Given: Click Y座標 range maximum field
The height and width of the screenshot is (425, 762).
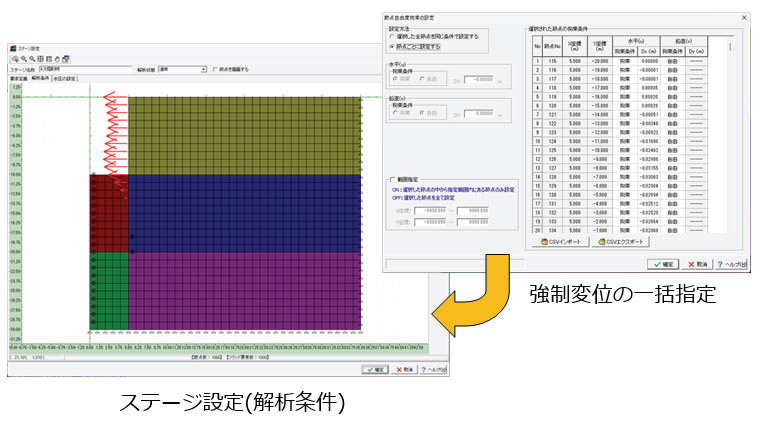Looking at the screenshot, I should (x=473, y=222).
